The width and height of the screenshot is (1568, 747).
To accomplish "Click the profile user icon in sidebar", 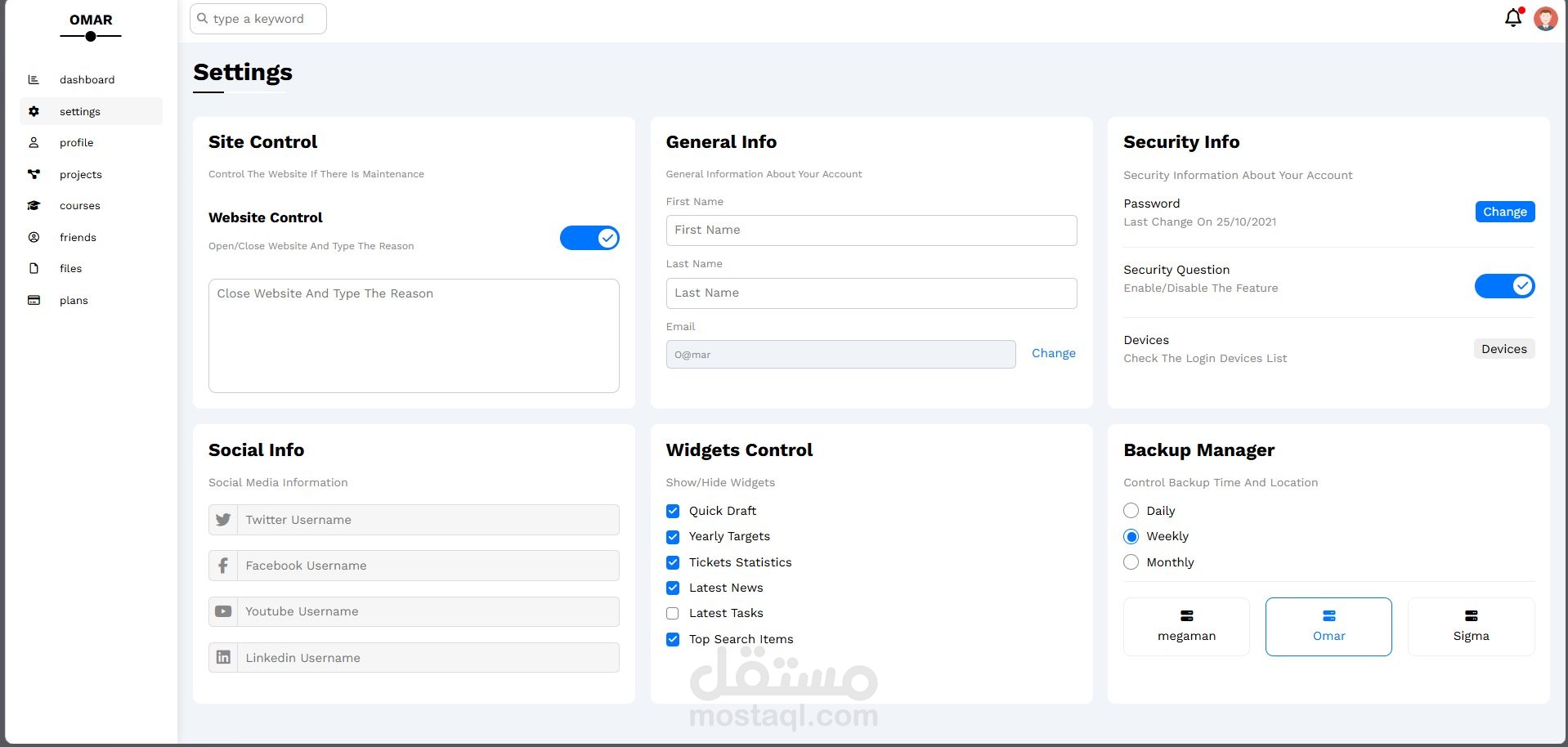I will tap(34, 142).
